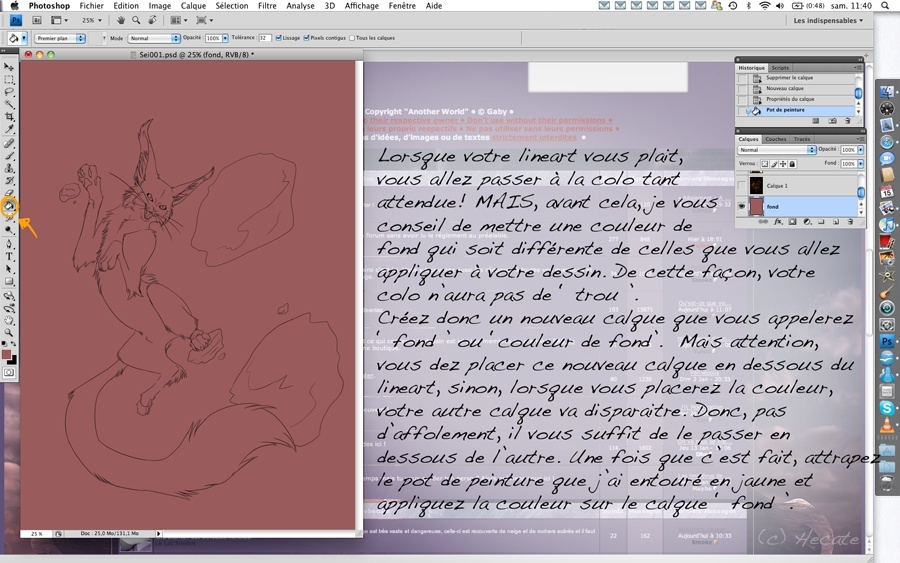Select the Healing Brush tool

coord(9,143)
